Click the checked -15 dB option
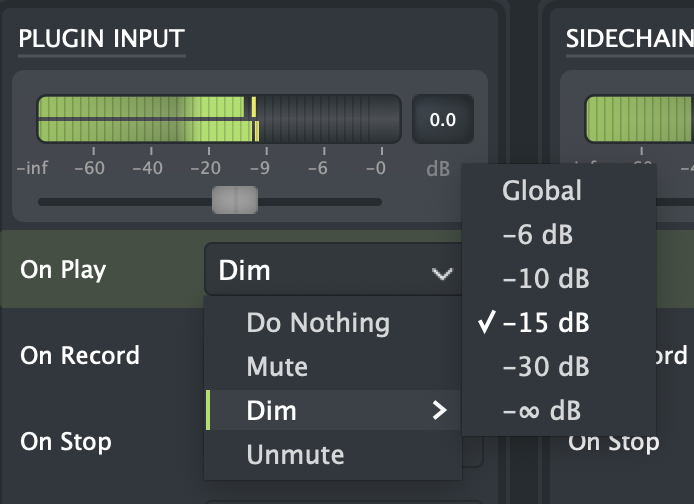This screenshot has height=504, width=694. point(547,323)
